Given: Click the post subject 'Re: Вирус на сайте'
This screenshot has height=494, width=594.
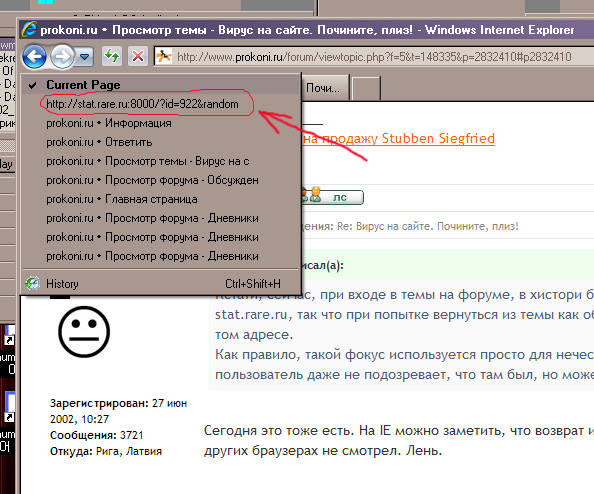Looking at the screenshot, I should (x=427, y=226).
